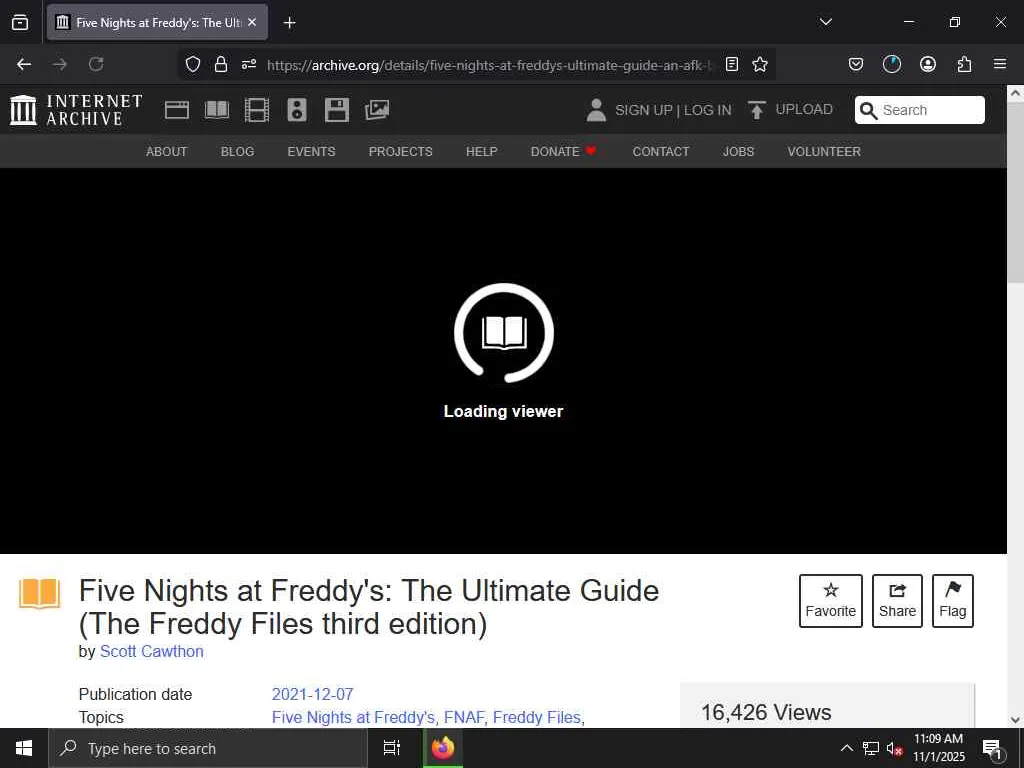Click the orange book item-type icon
1024x768 pixels.
40,594
